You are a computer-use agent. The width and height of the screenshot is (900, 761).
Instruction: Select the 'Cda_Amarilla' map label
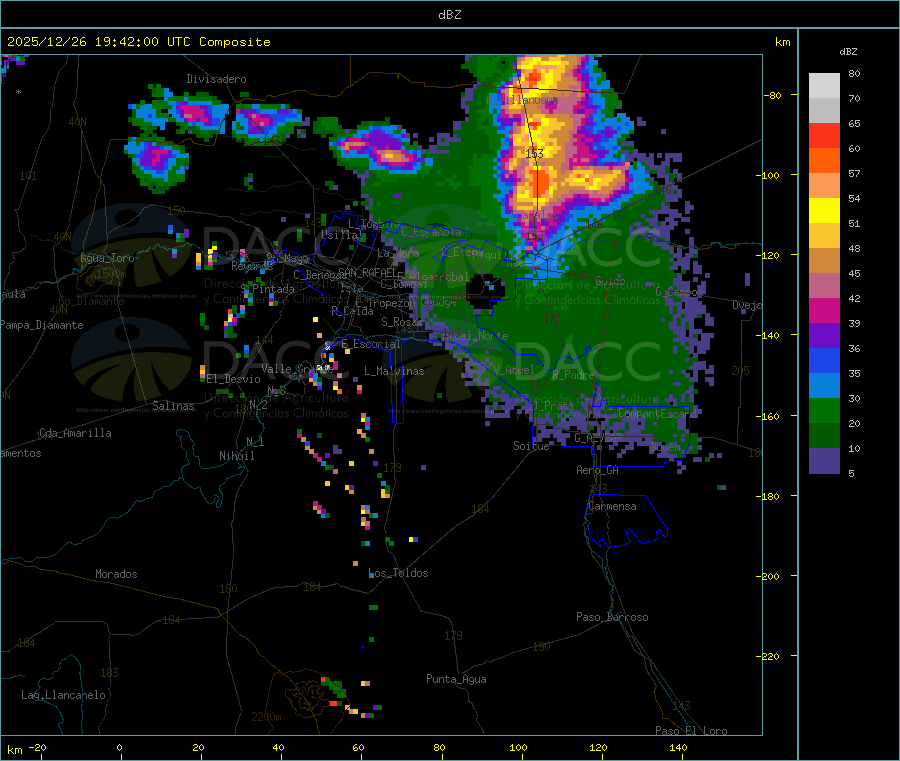[x=75, y=433]
